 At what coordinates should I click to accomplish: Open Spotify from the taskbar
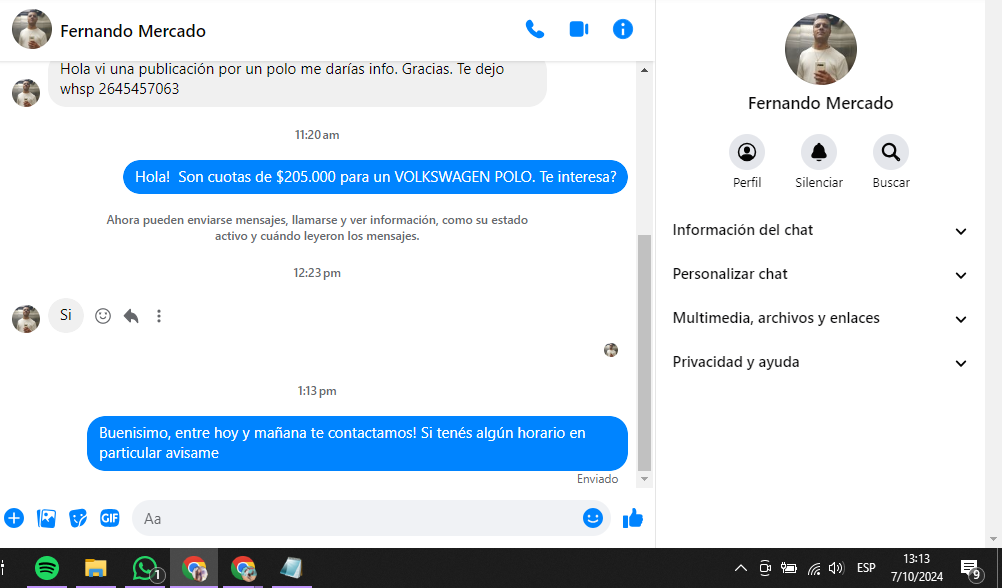(x=47, y=568)
